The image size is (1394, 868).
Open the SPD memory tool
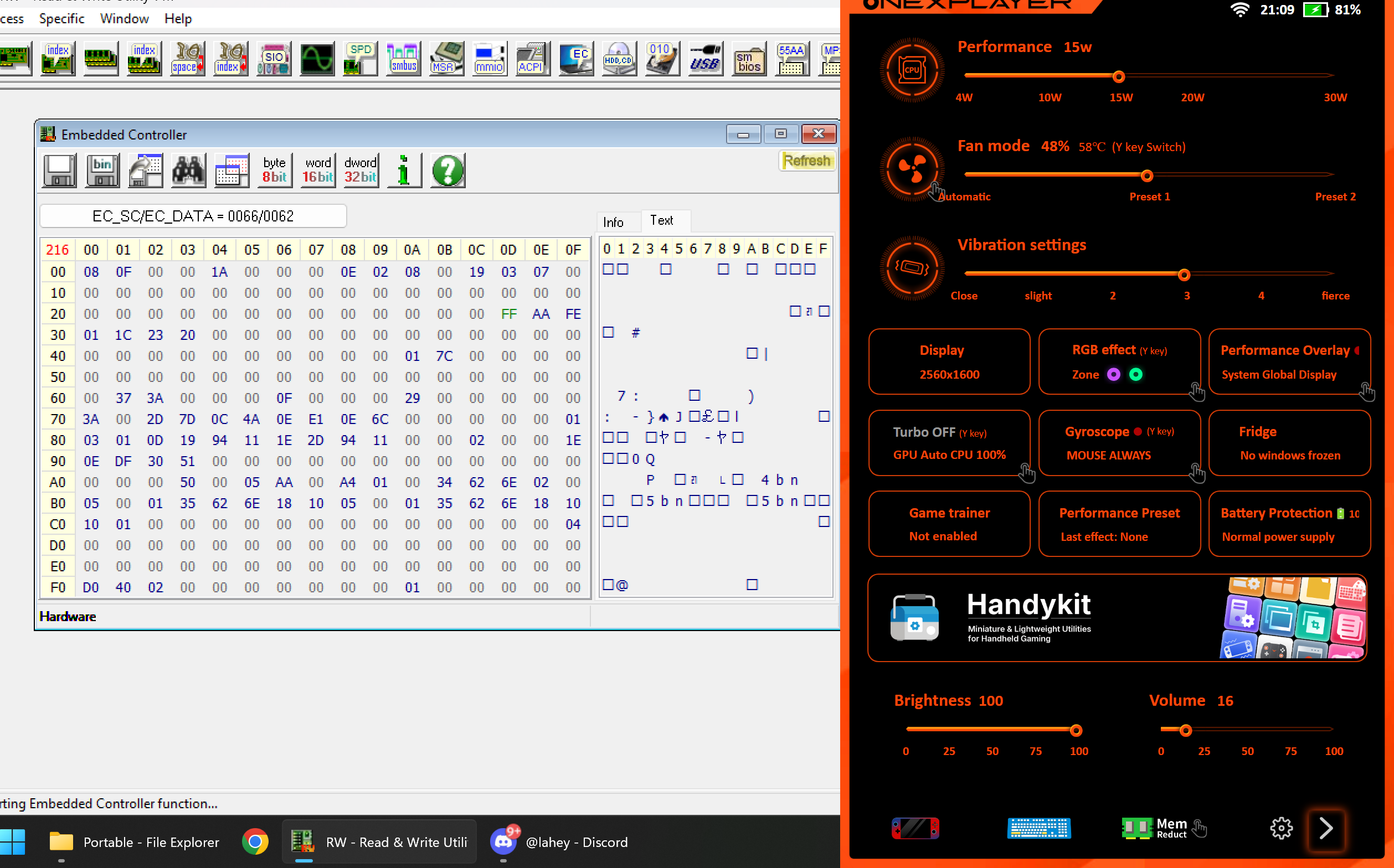[x=360, y=59]
